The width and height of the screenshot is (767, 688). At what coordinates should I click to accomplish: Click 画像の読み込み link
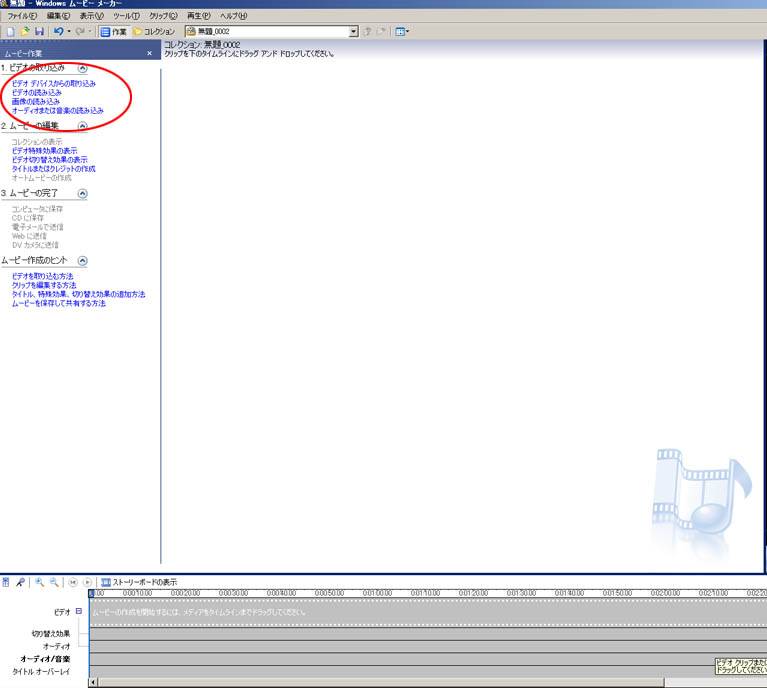click(36, 101)
